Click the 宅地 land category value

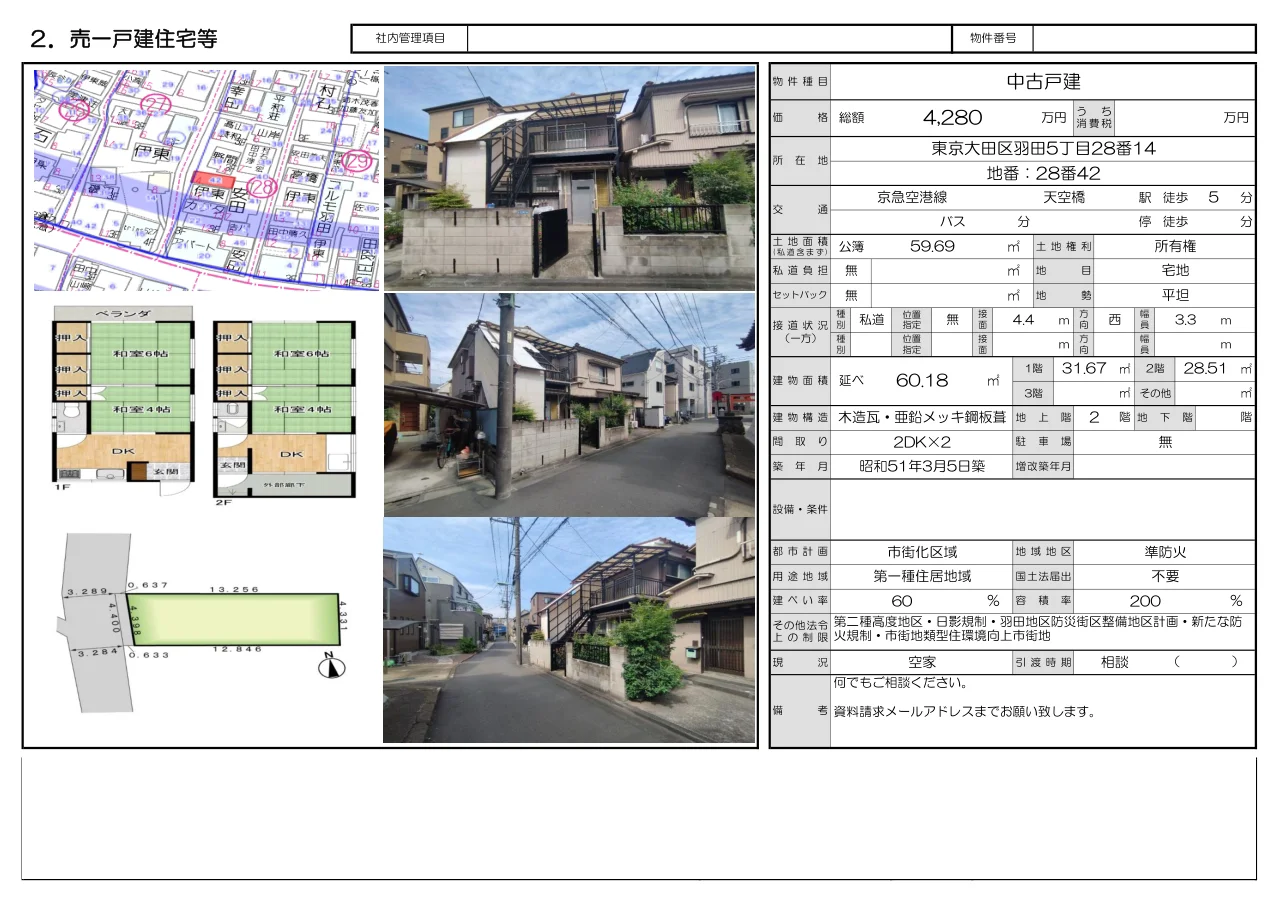pyautogui.click(x=1175, y=271)
